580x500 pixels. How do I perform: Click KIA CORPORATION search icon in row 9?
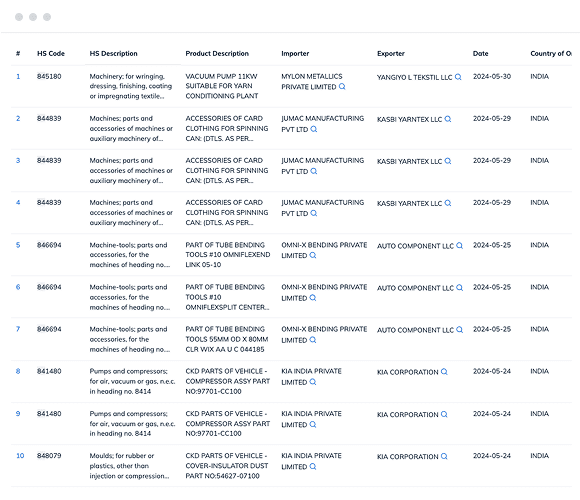(x=444, y=414)
